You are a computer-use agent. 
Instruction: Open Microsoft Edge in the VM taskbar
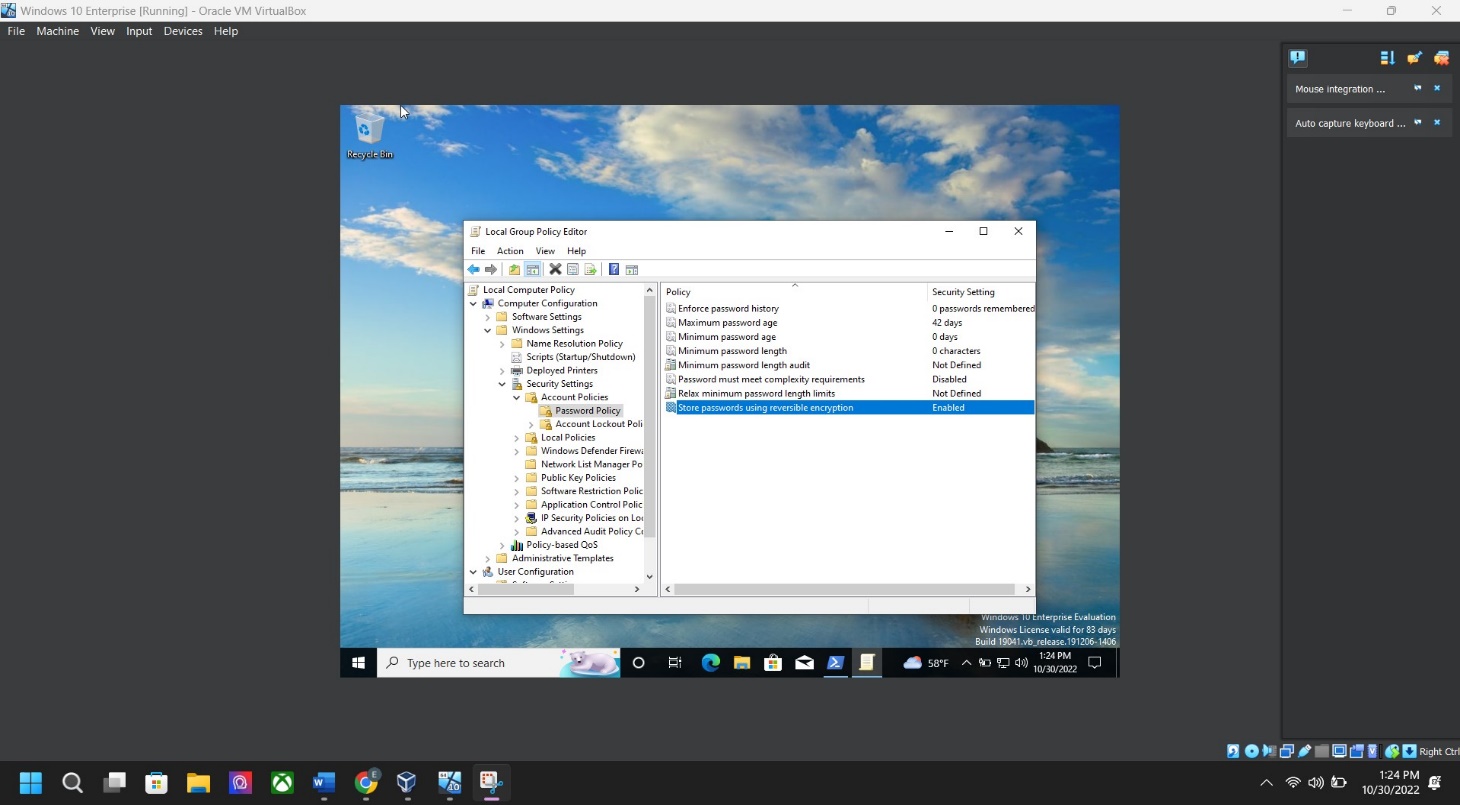[x=710, y=663]
